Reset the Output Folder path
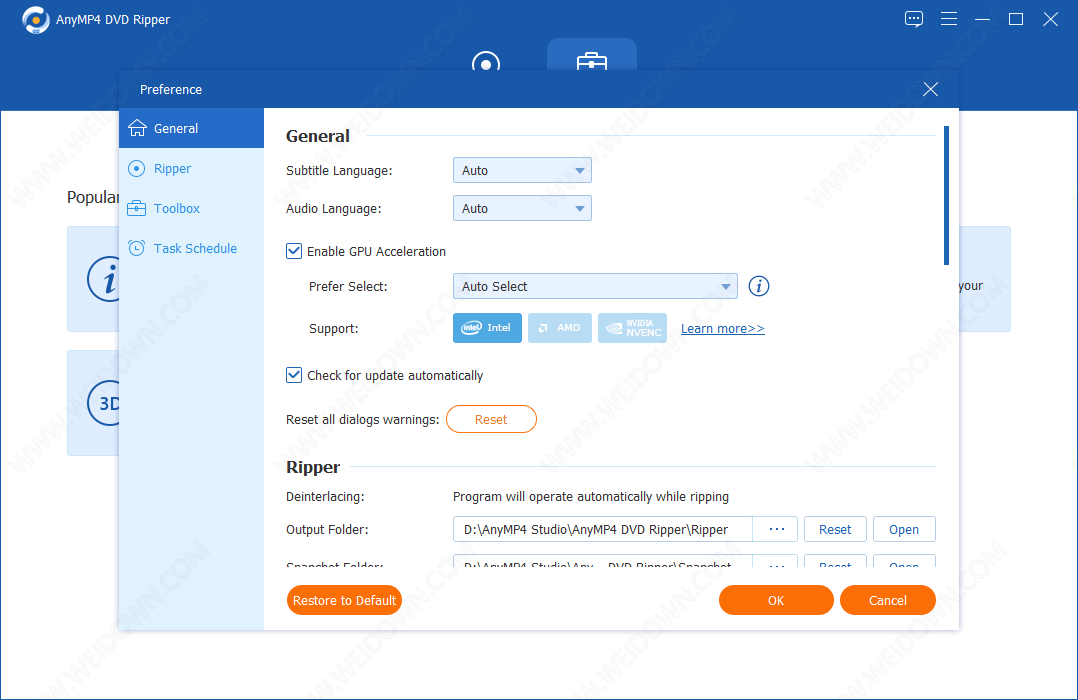Screen dimensions: 1078x700 (835, 529)
